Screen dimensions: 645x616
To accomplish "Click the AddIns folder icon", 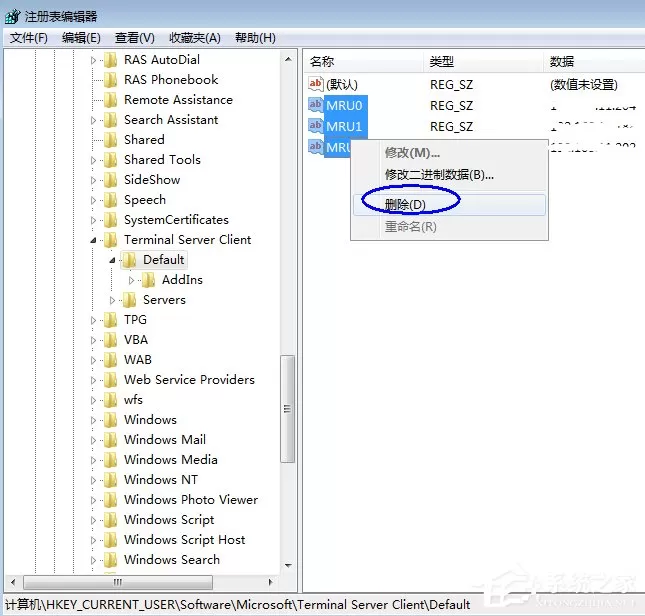I will click(148, 280).
